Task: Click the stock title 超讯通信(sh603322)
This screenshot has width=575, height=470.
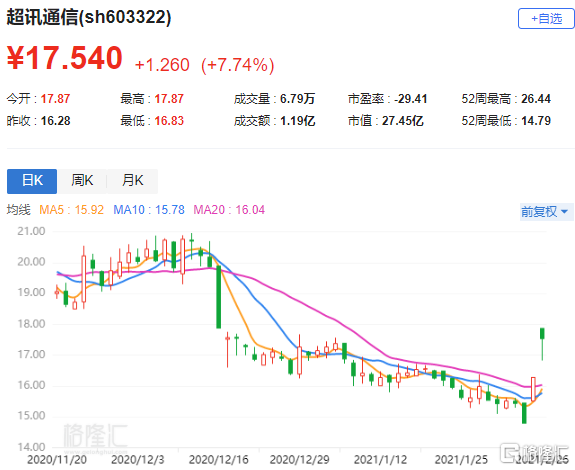Action: point(89,17)
